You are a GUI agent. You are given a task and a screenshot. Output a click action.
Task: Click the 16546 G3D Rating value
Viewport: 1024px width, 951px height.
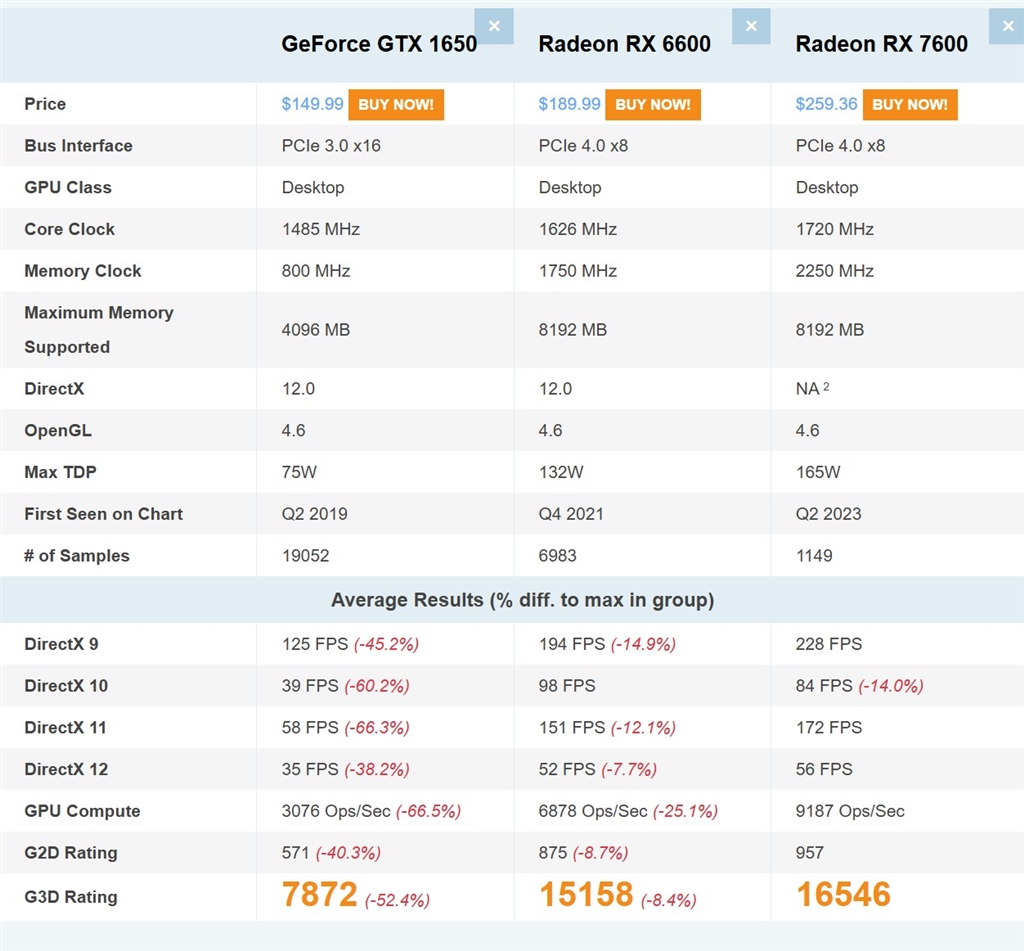point(843,895)
